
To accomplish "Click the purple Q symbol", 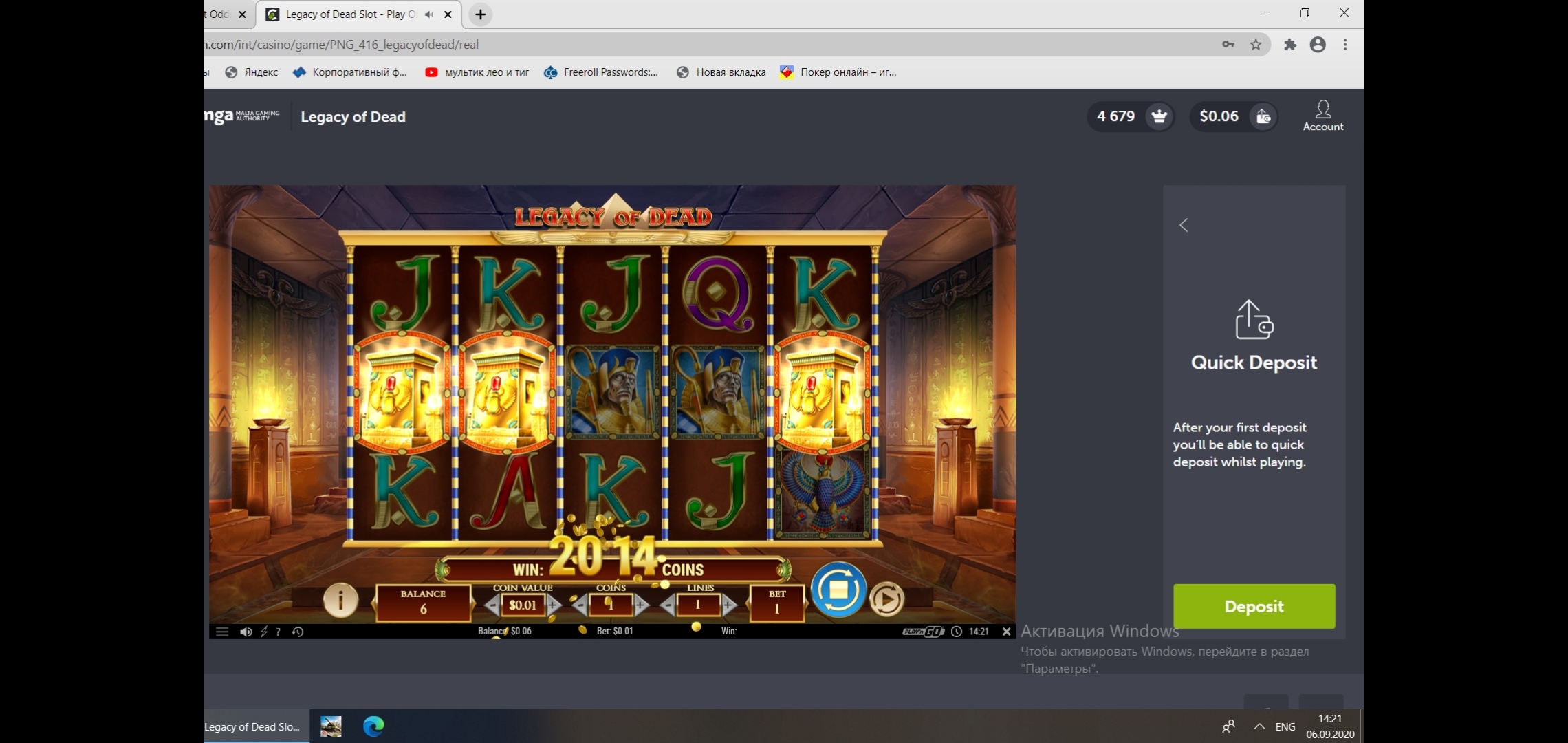I will click(717, 294).
